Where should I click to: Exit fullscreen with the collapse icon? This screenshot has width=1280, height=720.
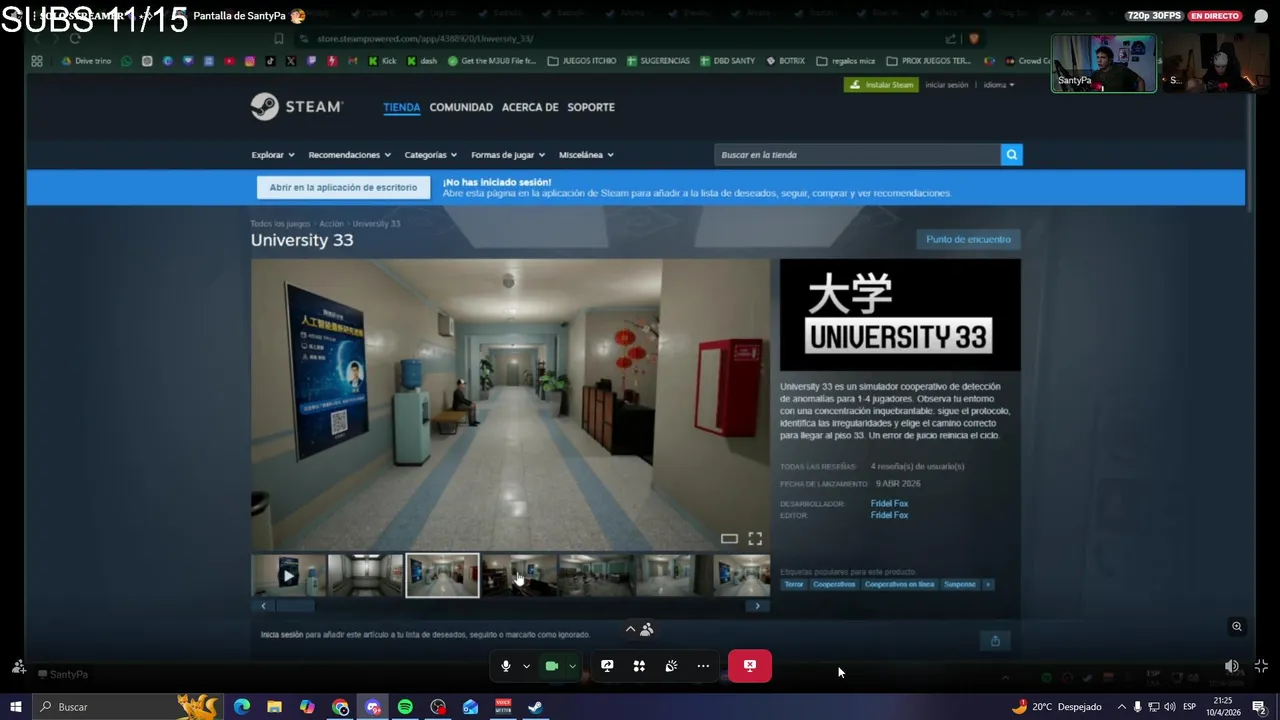coord(1261,666)
